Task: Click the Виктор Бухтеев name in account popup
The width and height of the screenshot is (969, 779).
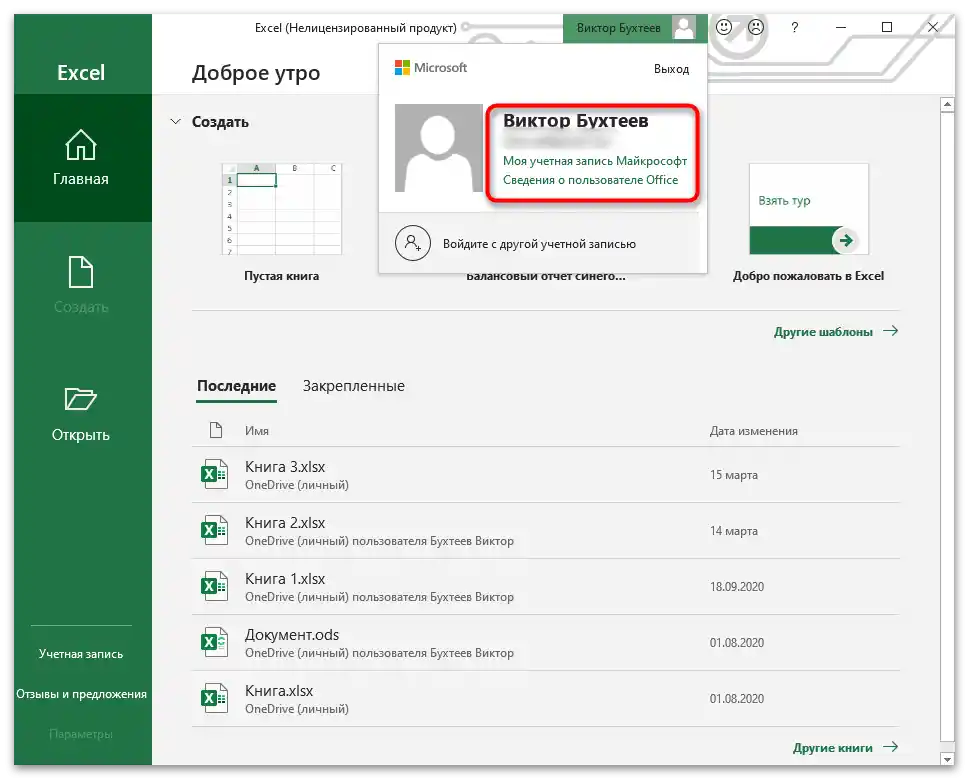Action: coord(575,120)
